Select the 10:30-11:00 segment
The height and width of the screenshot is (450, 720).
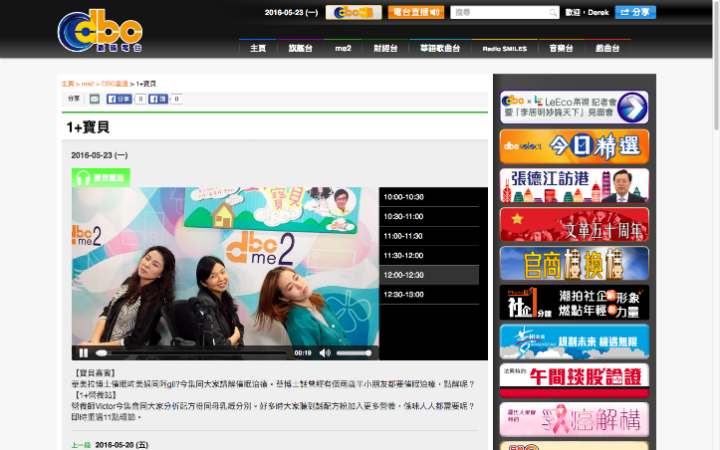coord(429,217)
